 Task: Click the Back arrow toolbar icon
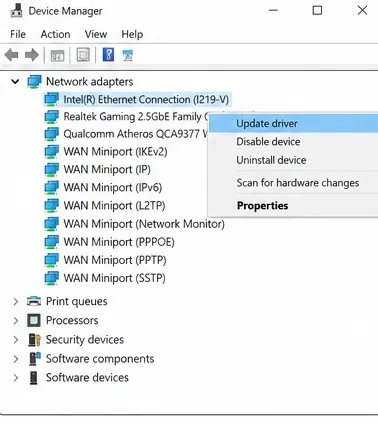pos(11,55)
